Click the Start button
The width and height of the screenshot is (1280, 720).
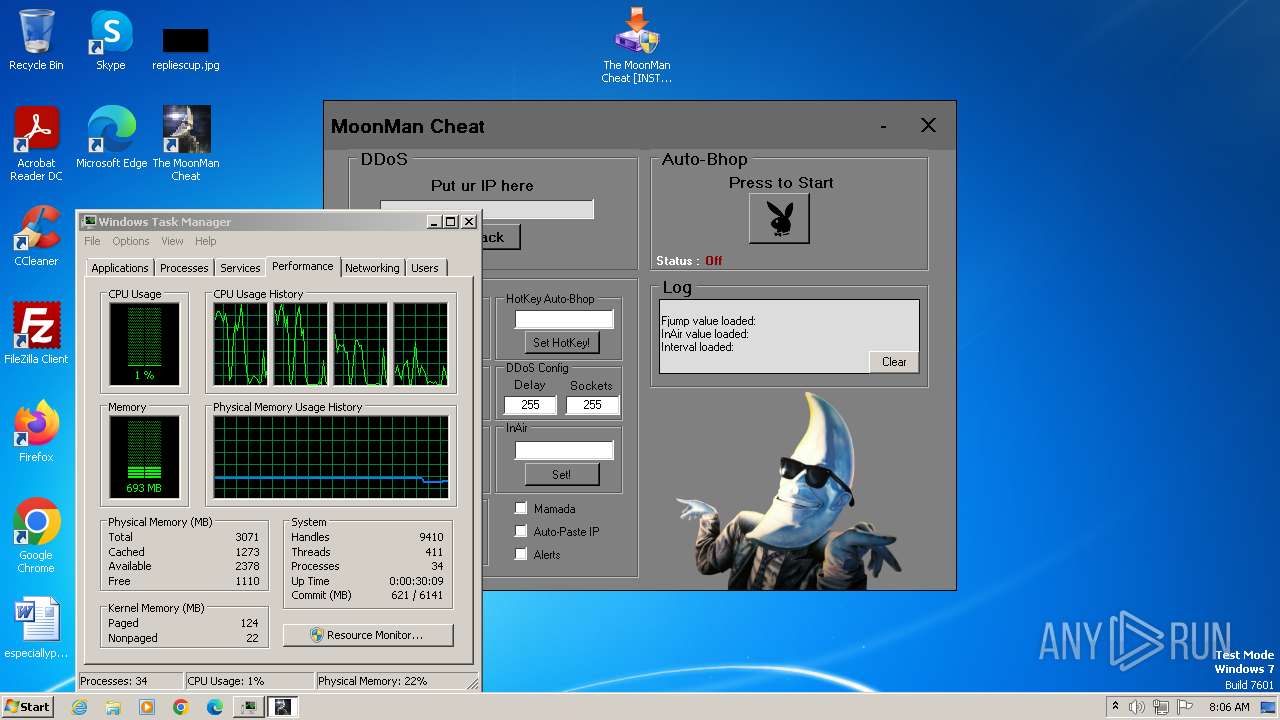[27, 706]
